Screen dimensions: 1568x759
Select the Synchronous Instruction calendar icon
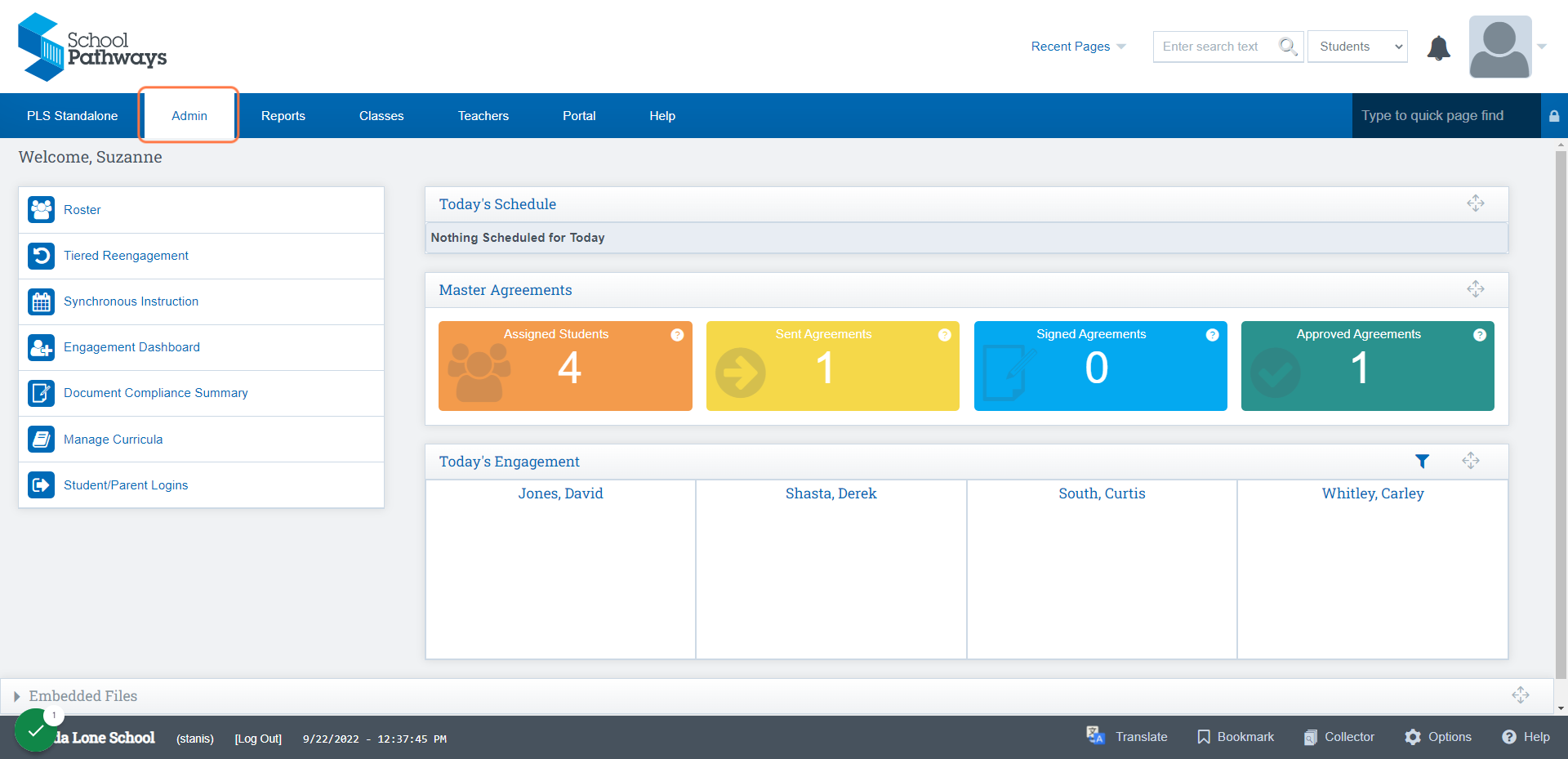pyautogui.click(x=41, y=301)
